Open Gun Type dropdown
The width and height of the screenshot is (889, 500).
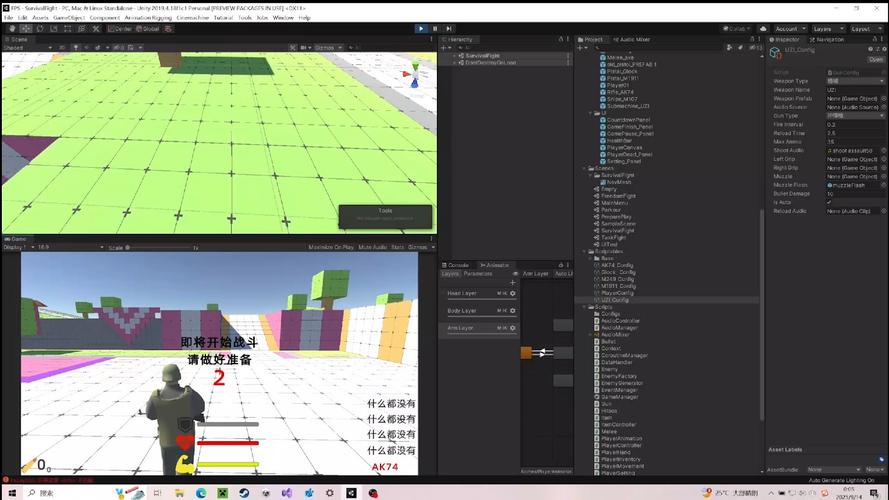coord(855,116)
